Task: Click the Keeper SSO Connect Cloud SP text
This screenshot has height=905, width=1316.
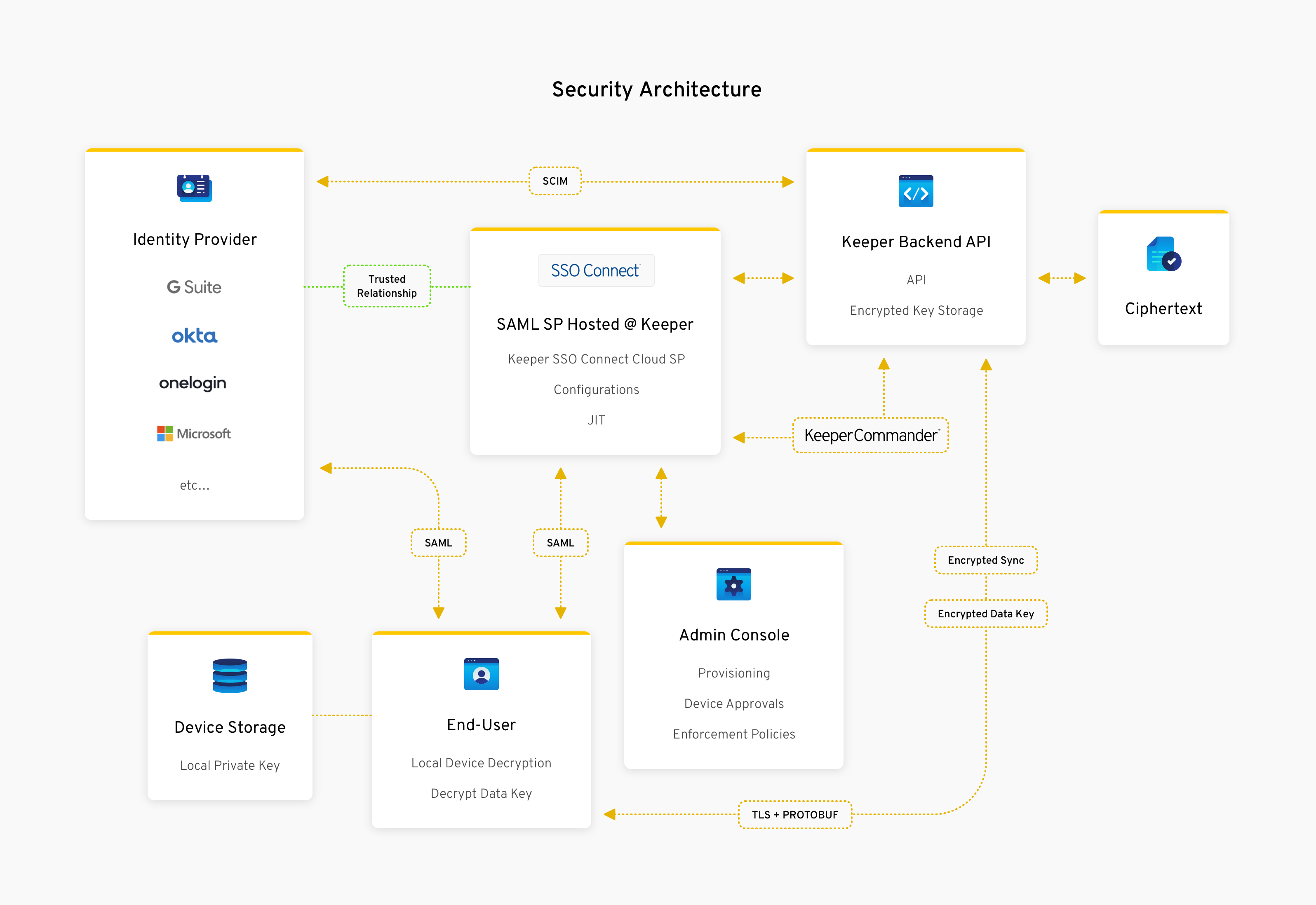Action: (596, 359)
